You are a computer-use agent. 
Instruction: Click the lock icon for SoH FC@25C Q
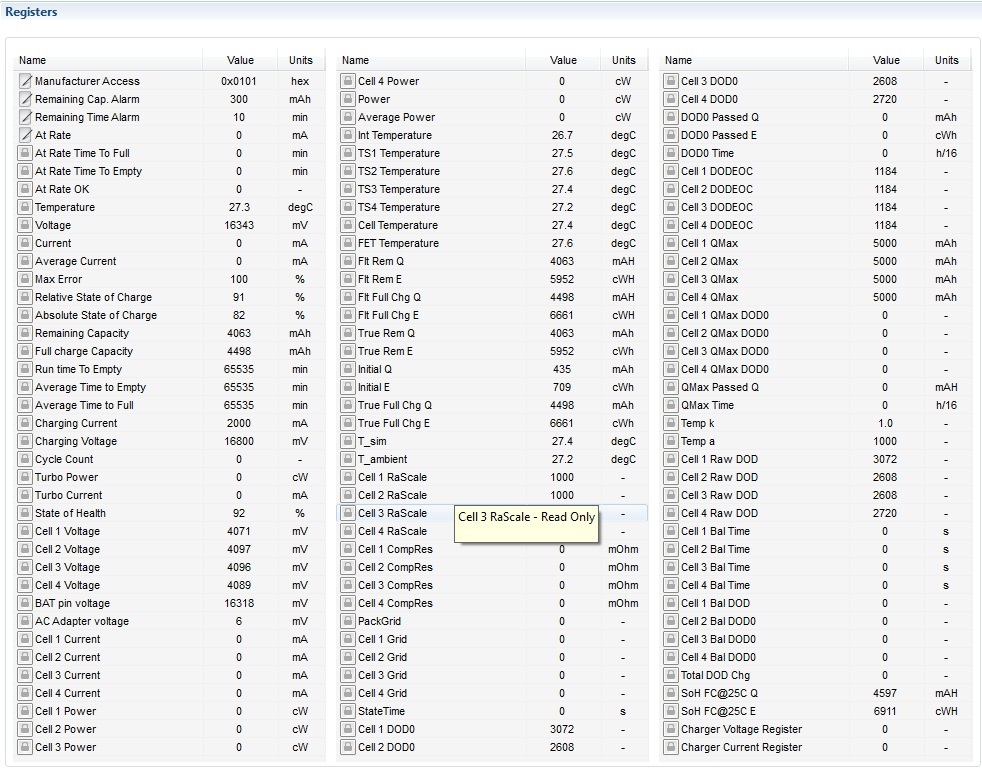tap(671, 694)
